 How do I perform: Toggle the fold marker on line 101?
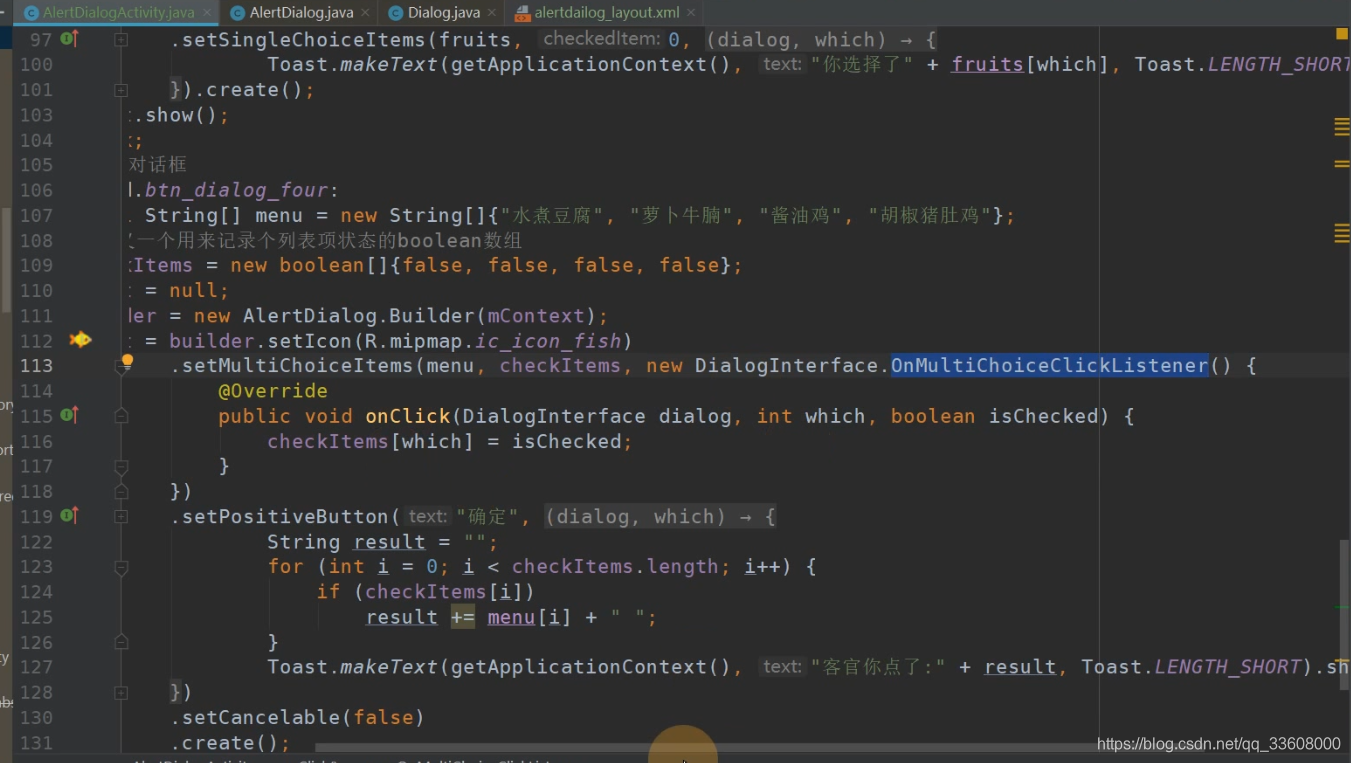[x=121, y=90]
